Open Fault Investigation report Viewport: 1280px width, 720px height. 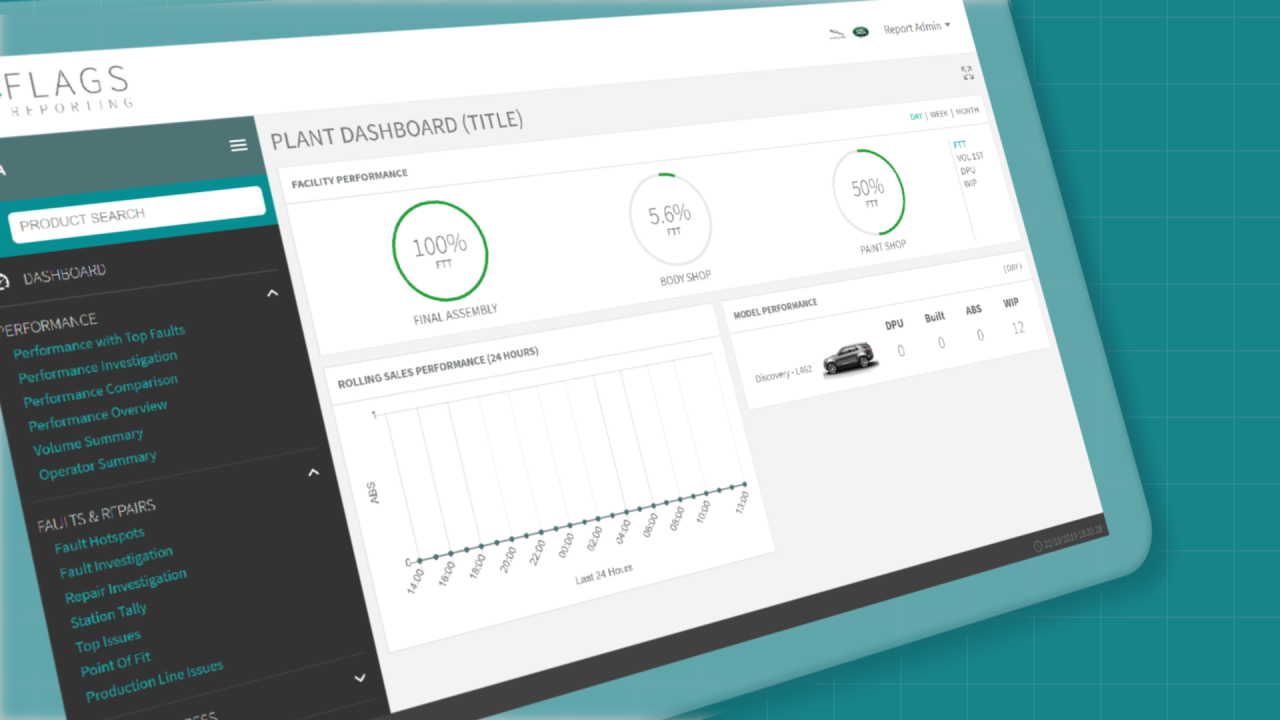point(116,563)
